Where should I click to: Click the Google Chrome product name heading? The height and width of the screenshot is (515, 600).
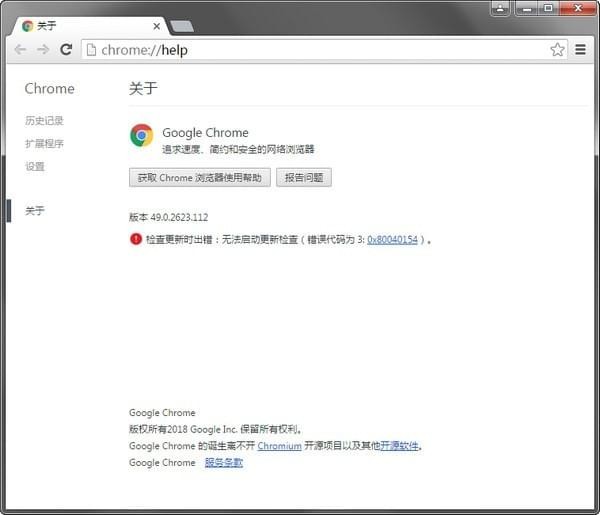[x=205, y=133]
